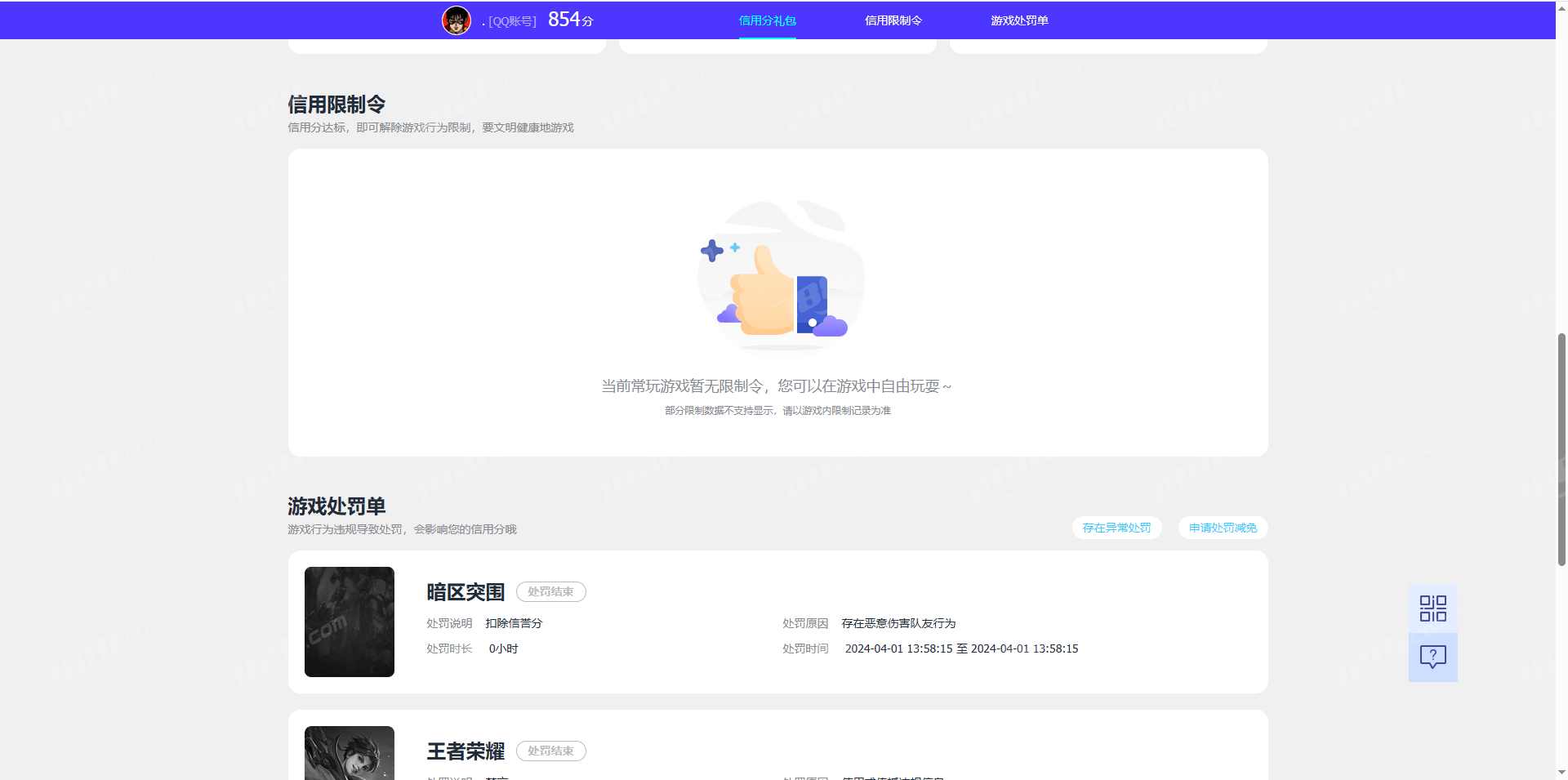The width and height of the screenshot is (1568, 780).
Task: Click the 854分 credit score
Action: click(x=570, y=20)
